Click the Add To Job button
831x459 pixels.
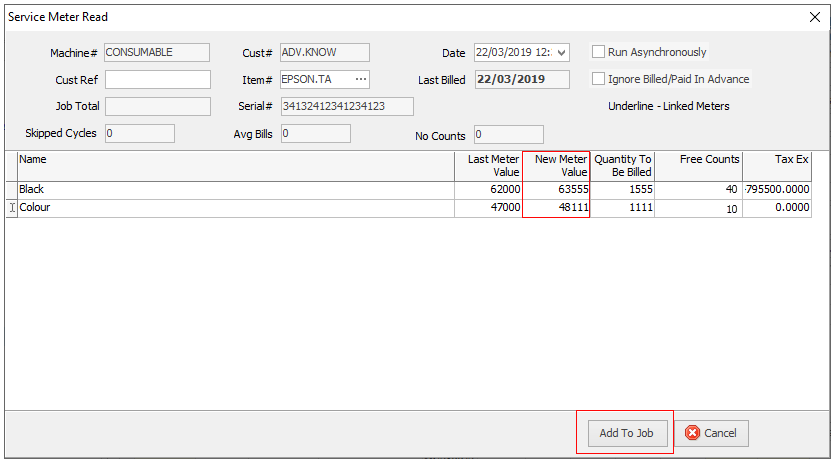[625, 433]
